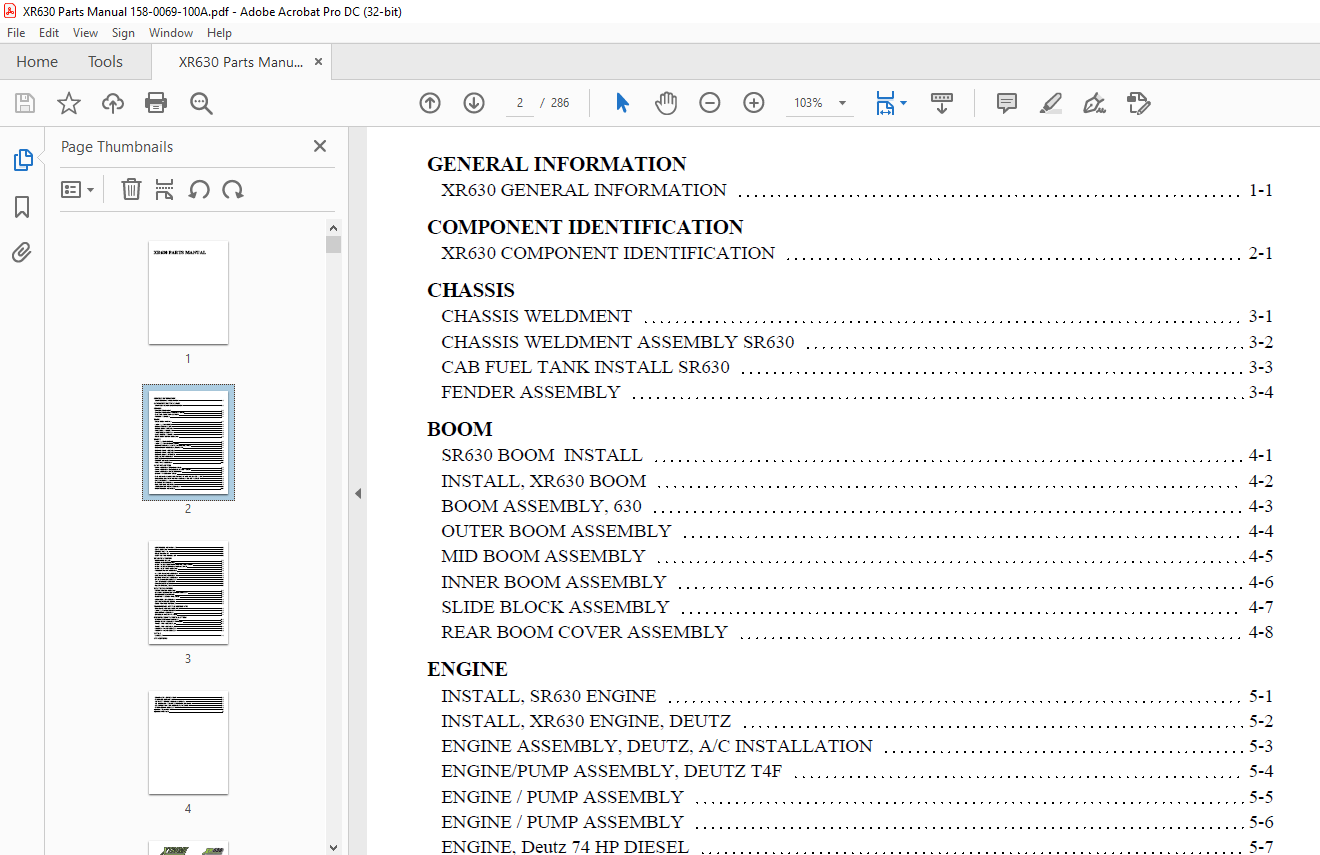Click FENDER ASSEMBLY contents entry
Viewport: 1320px width, 855px height.
(856, 392)
